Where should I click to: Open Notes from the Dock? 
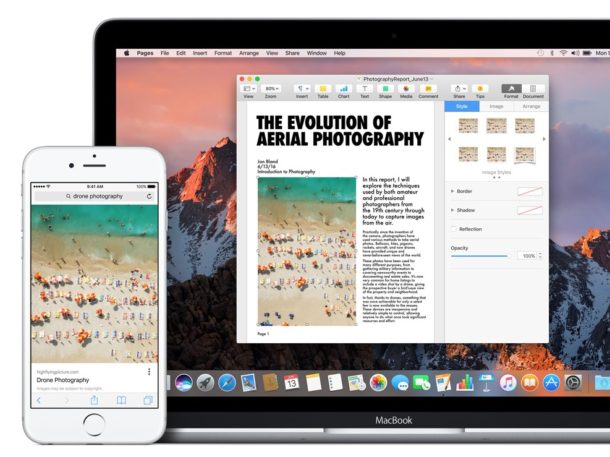tap(314, 383)
